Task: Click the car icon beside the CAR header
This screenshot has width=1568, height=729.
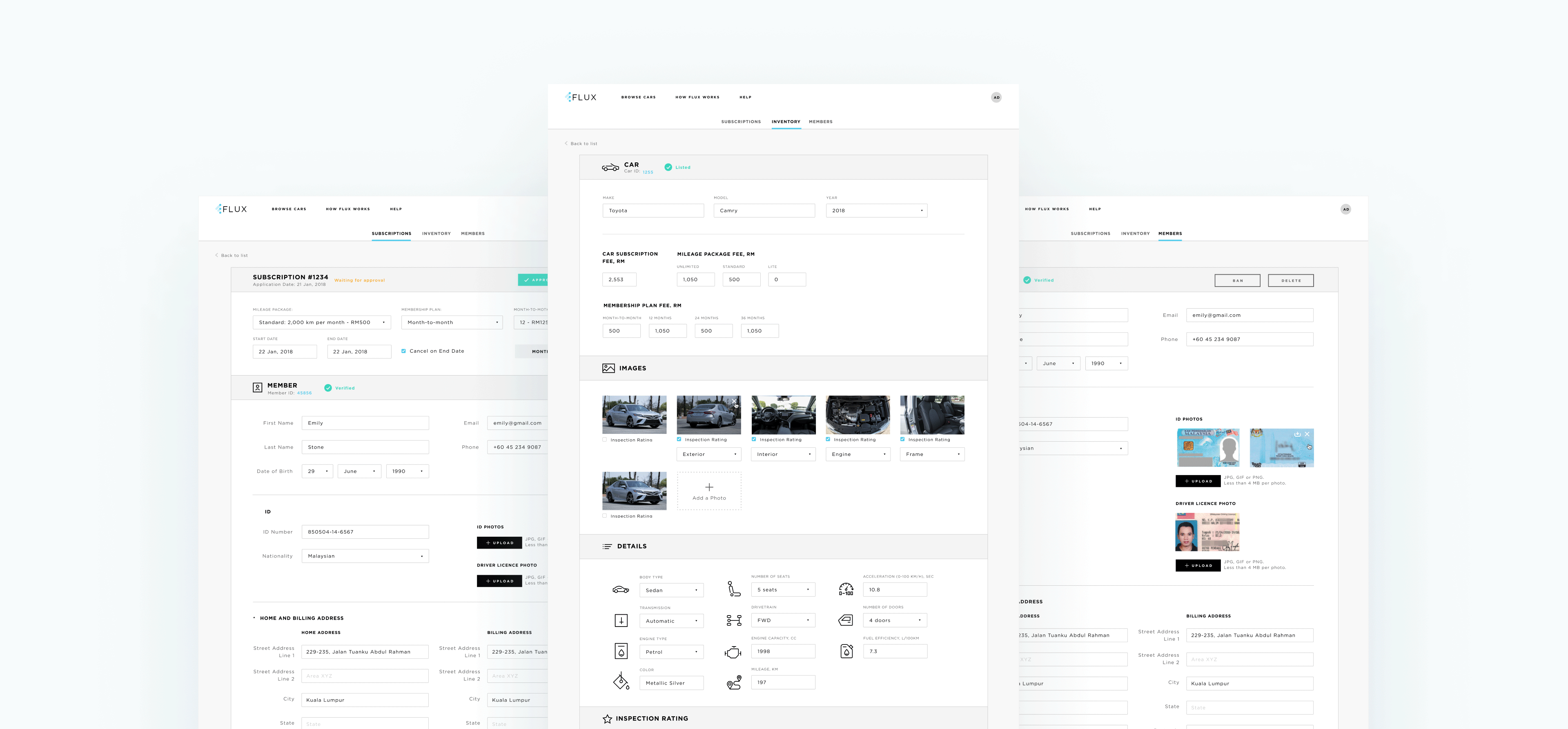Action: pyautogui.click(x=610, y=167)
